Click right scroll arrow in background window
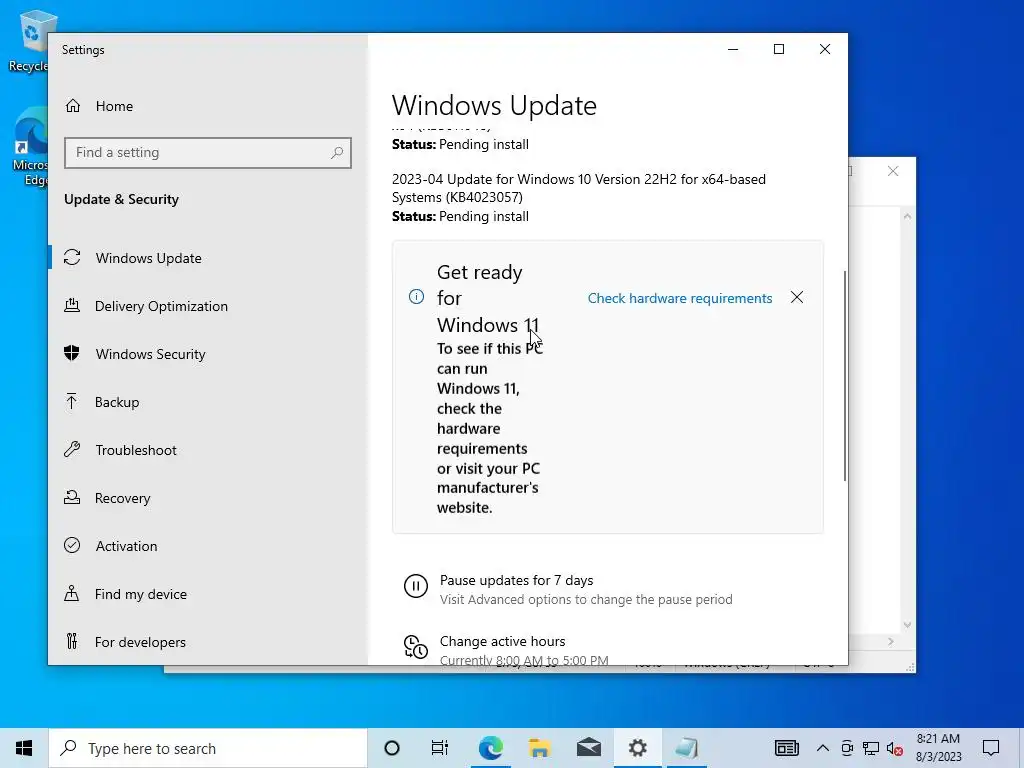The image size is (1024, 768). click(891, 642)
